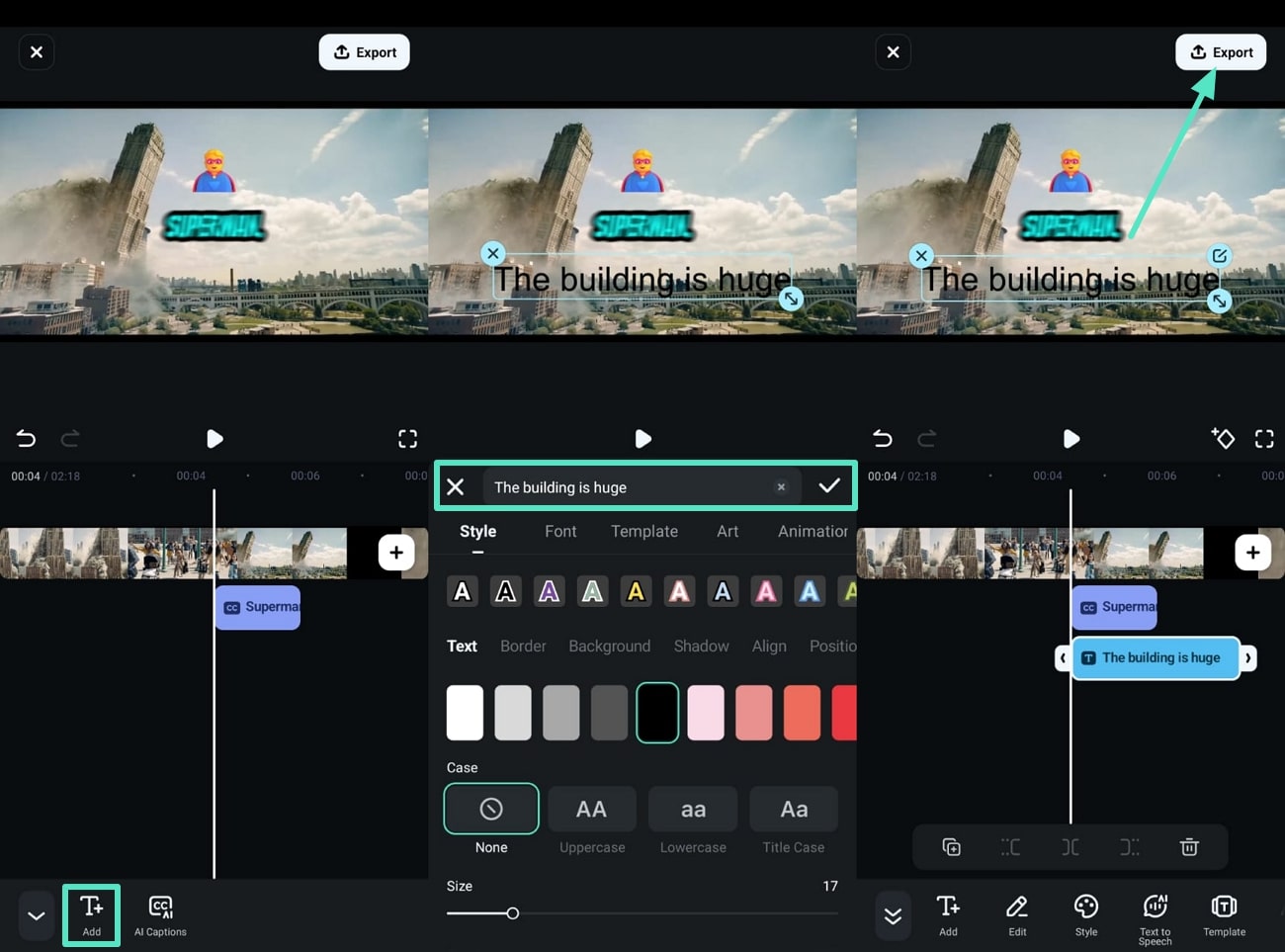Select the Text sub-tab
The image size is (1285, 952).
coord(462,647)
